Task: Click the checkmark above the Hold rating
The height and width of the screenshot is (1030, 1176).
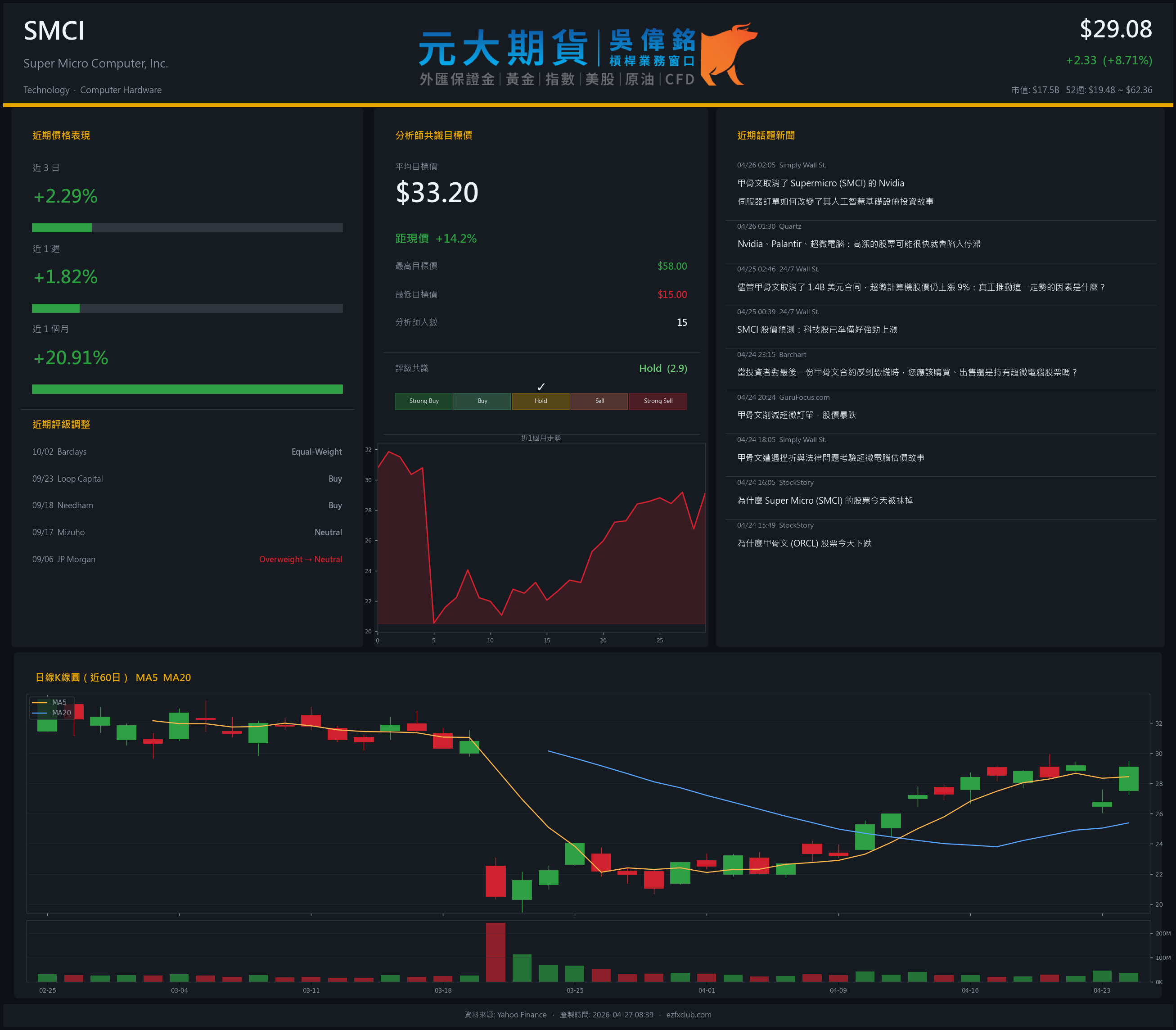Action: coord(541,387)
